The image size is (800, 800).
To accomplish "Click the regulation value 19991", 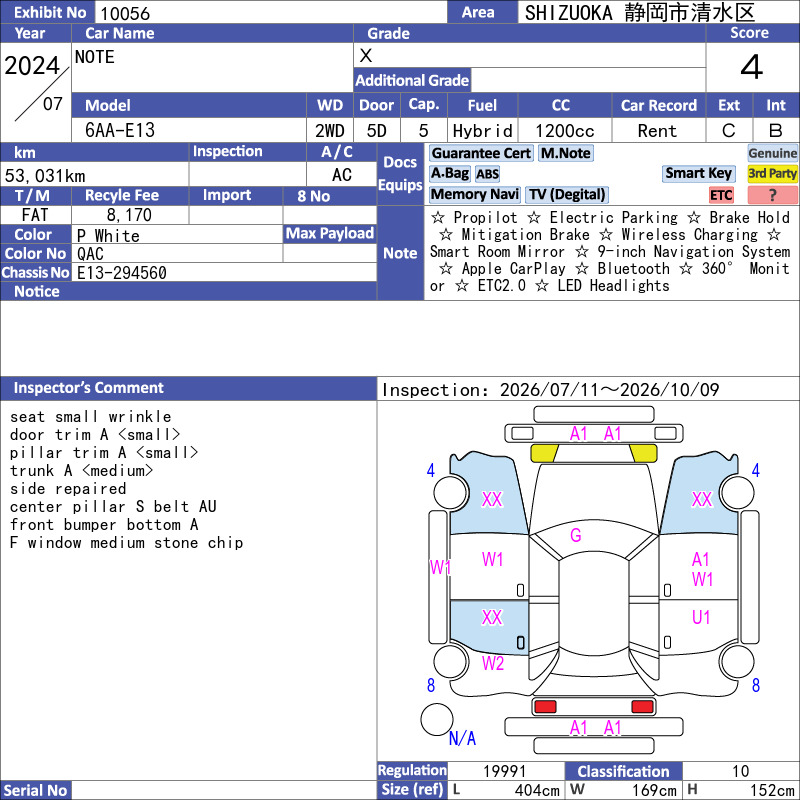I will point(505,771).
